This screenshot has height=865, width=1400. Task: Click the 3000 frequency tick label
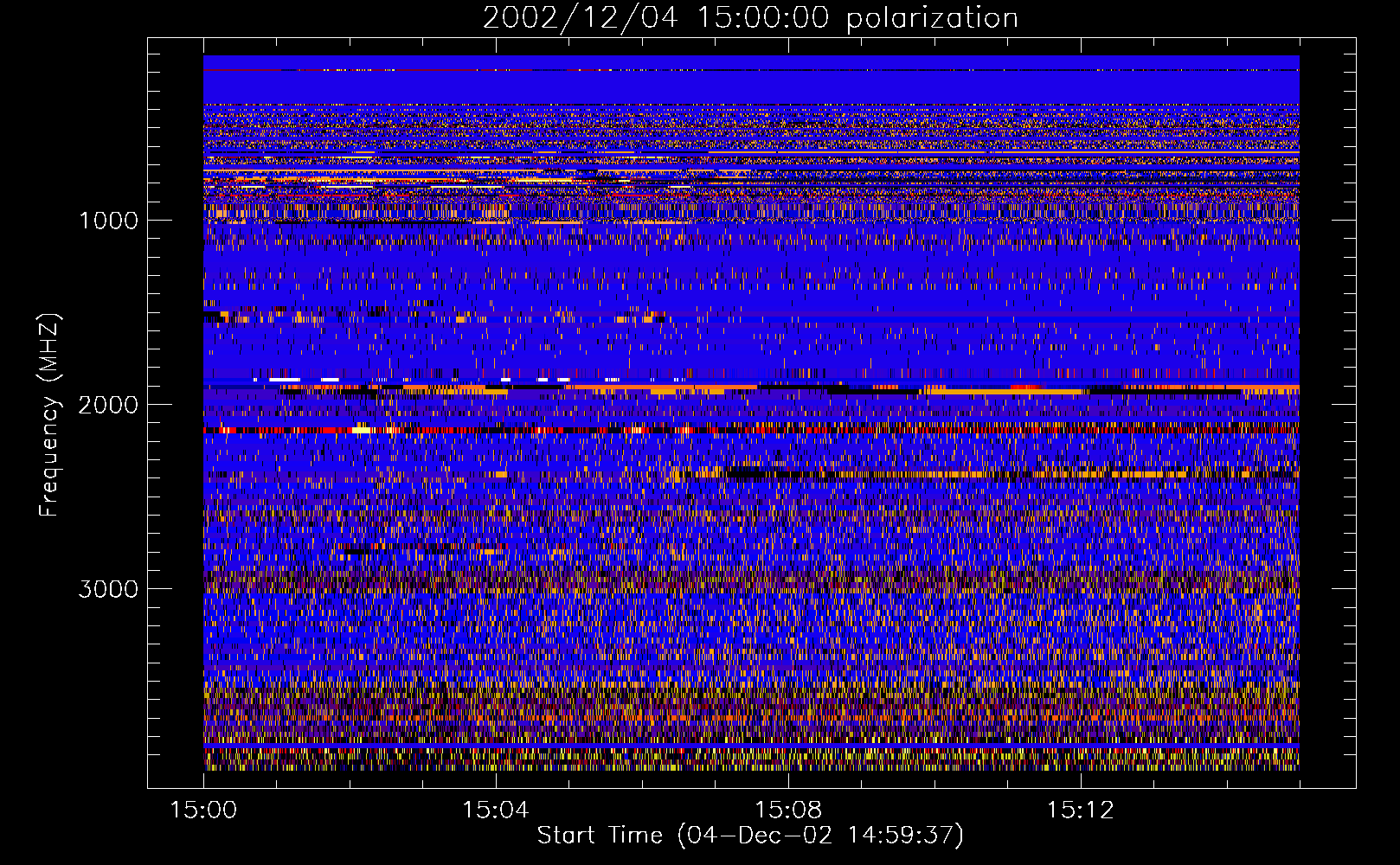pos(108,589)
